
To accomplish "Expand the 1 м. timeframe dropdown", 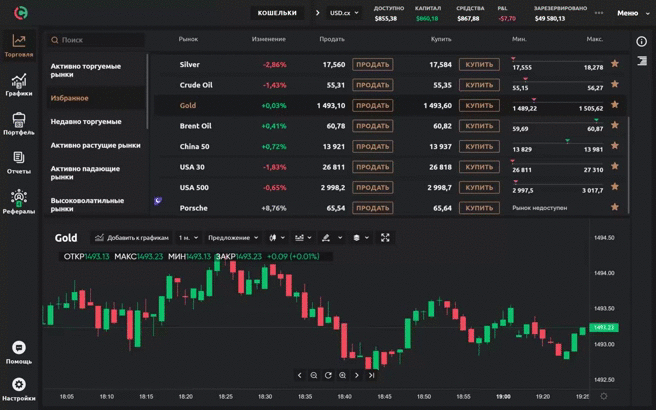I will coord(187,238).
